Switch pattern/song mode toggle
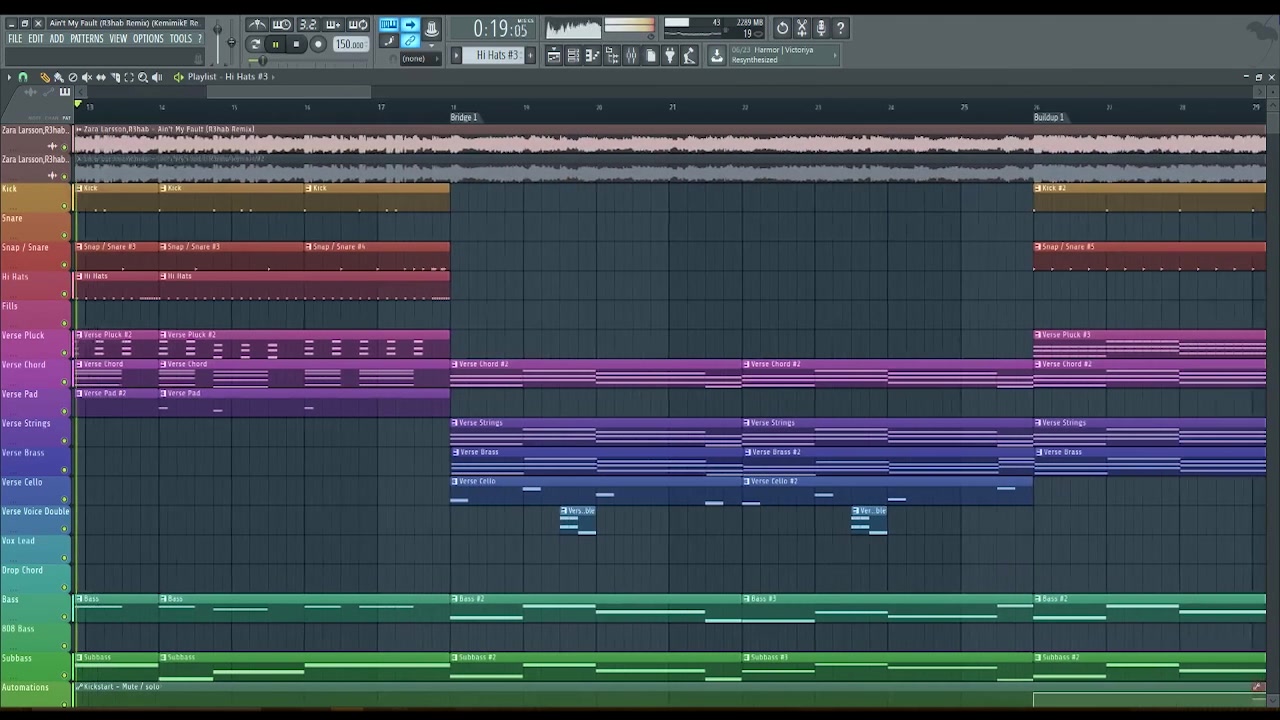1280x720 pixels. (x=253, y=44)
